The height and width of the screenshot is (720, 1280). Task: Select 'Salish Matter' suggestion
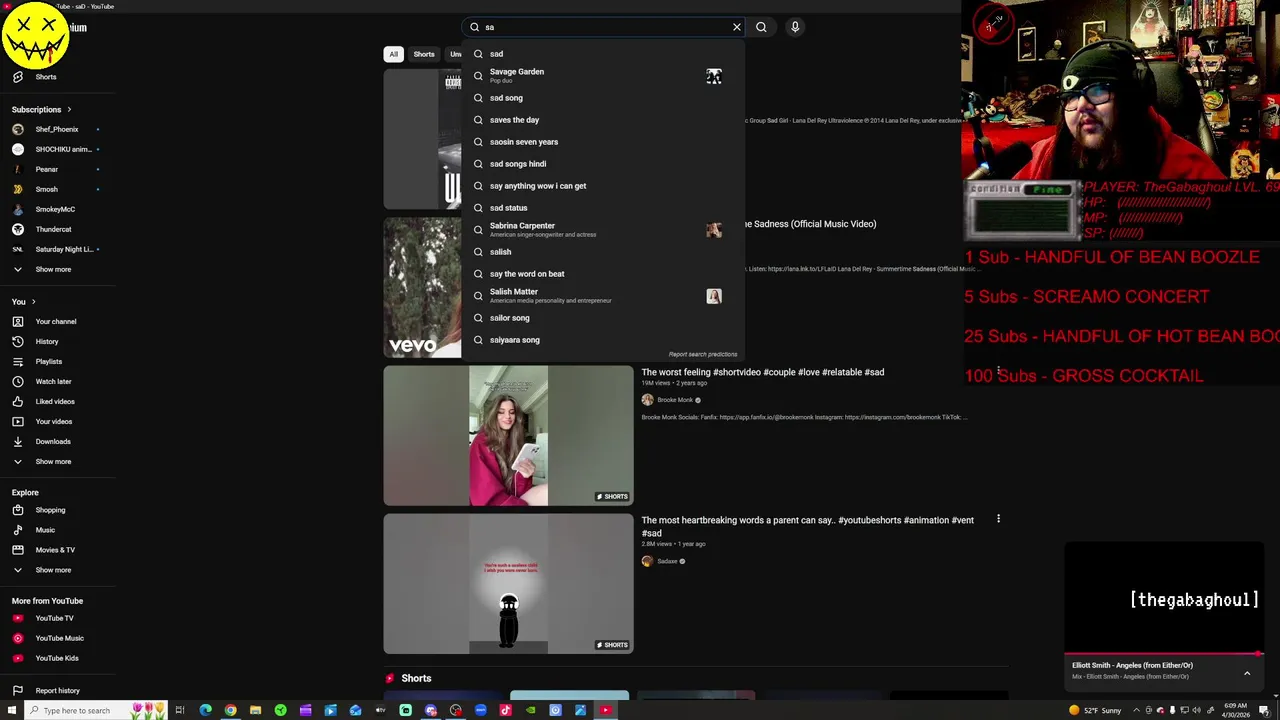[604, 296]
